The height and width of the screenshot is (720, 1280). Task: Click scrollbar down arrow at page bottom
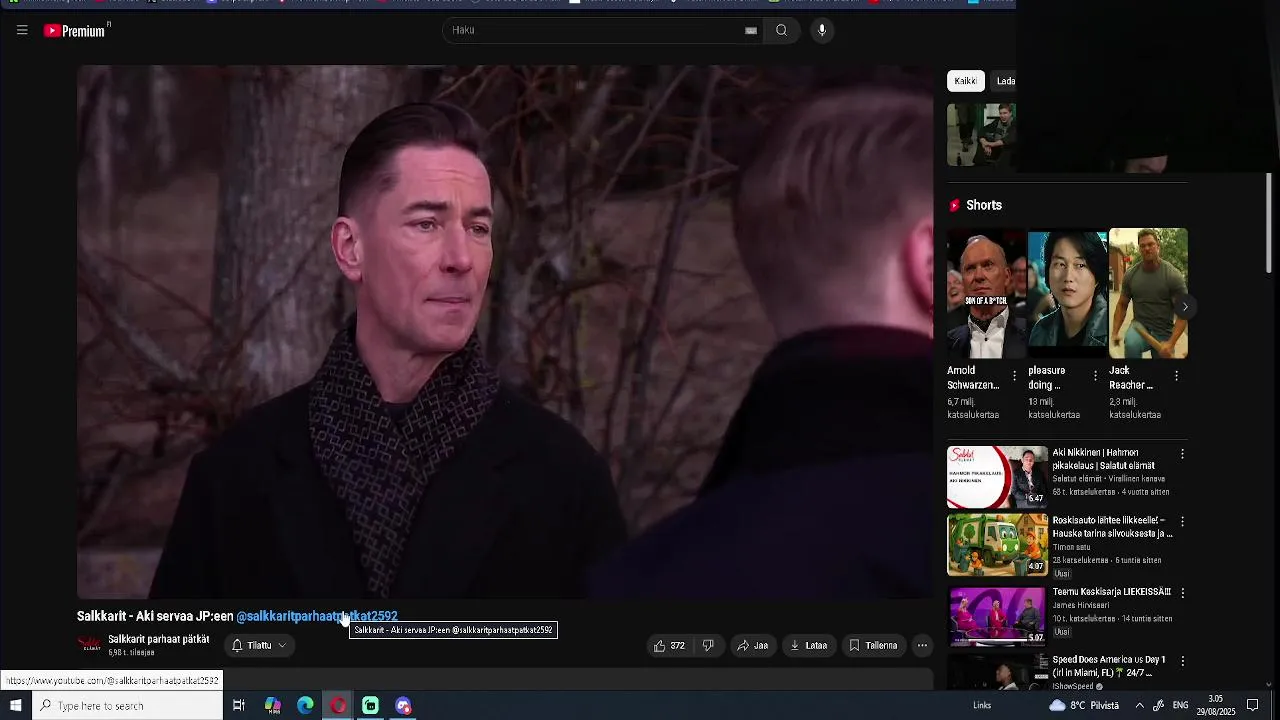tap(1269, 685)
